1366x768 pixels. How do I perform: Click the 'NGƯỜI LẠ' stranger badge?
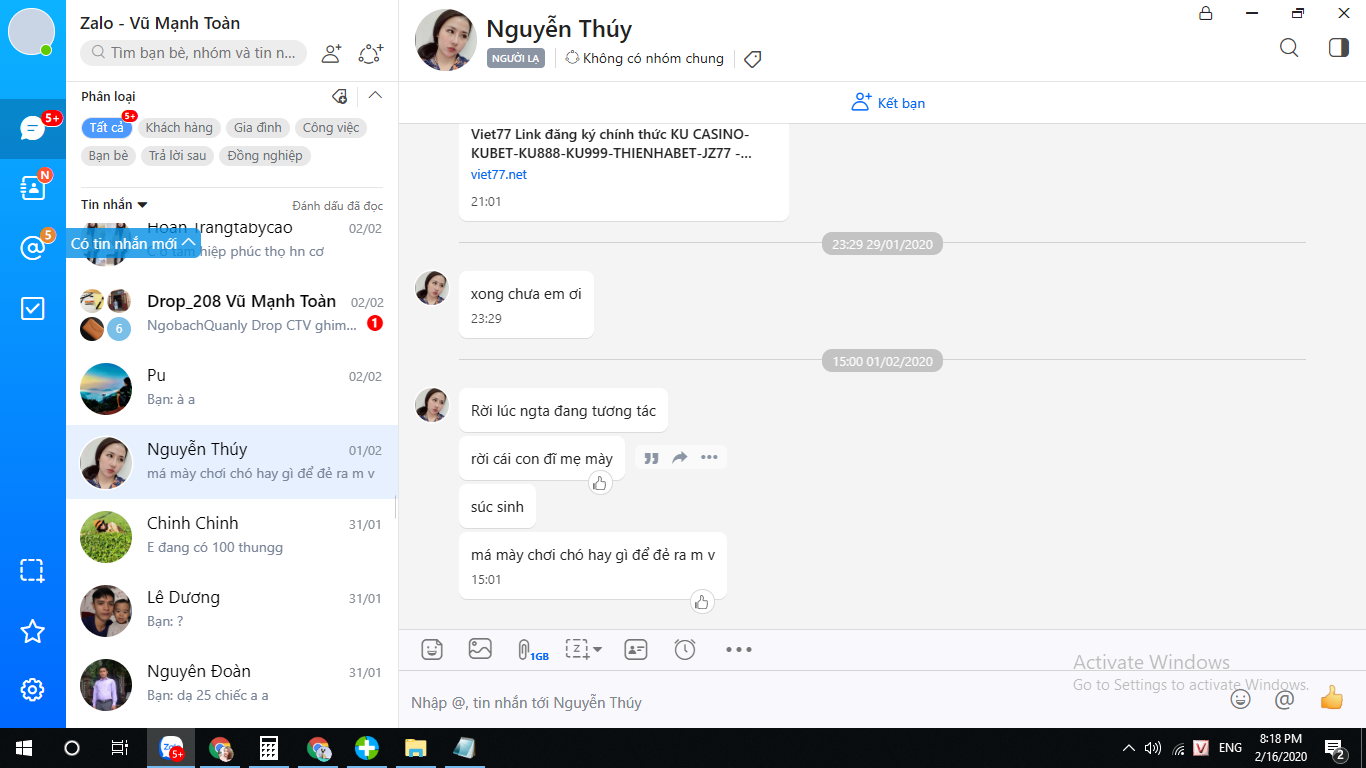516,59
